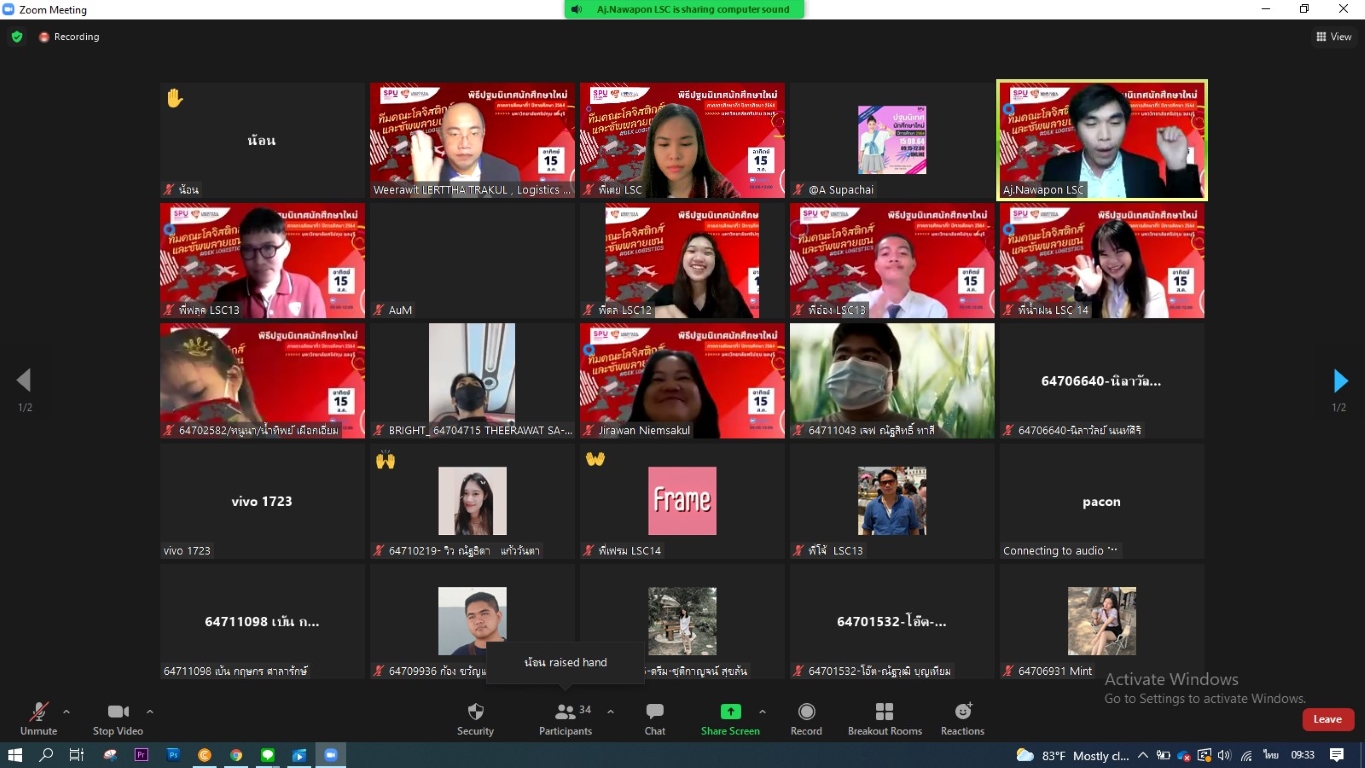Click '64711098' participant name label
The width and height of the screenshot is (1365, 768).
point(236,671)
